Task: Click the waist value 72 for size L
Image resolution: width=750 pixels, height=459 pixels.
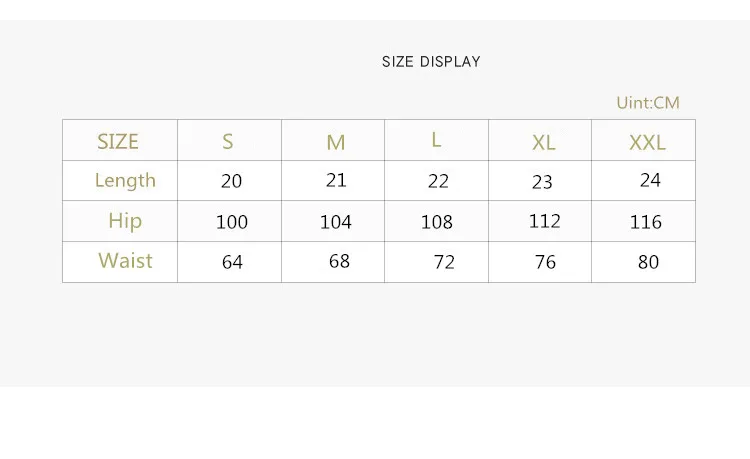Action: tap(444, 262)
